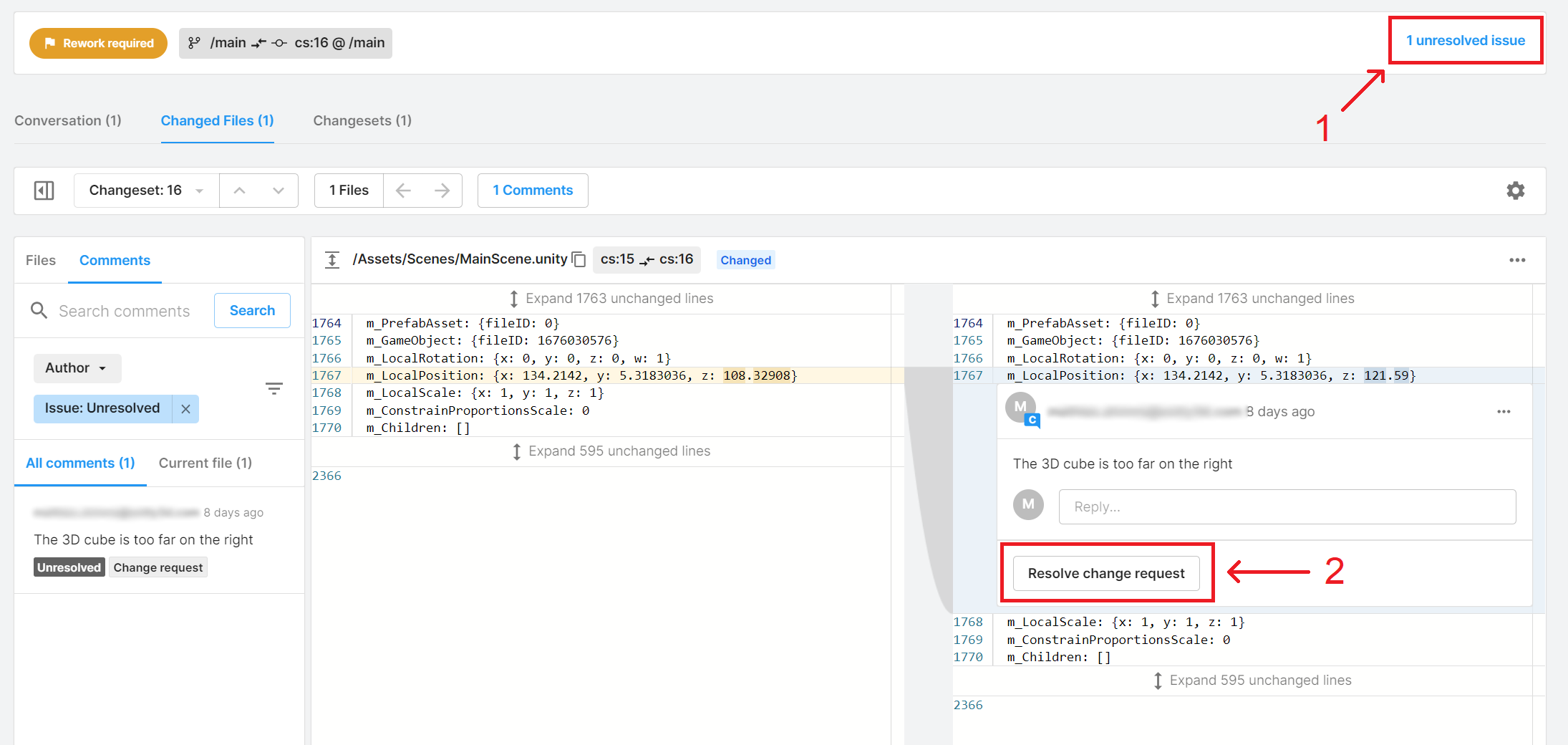Click the comment filter lines icon

274,389
